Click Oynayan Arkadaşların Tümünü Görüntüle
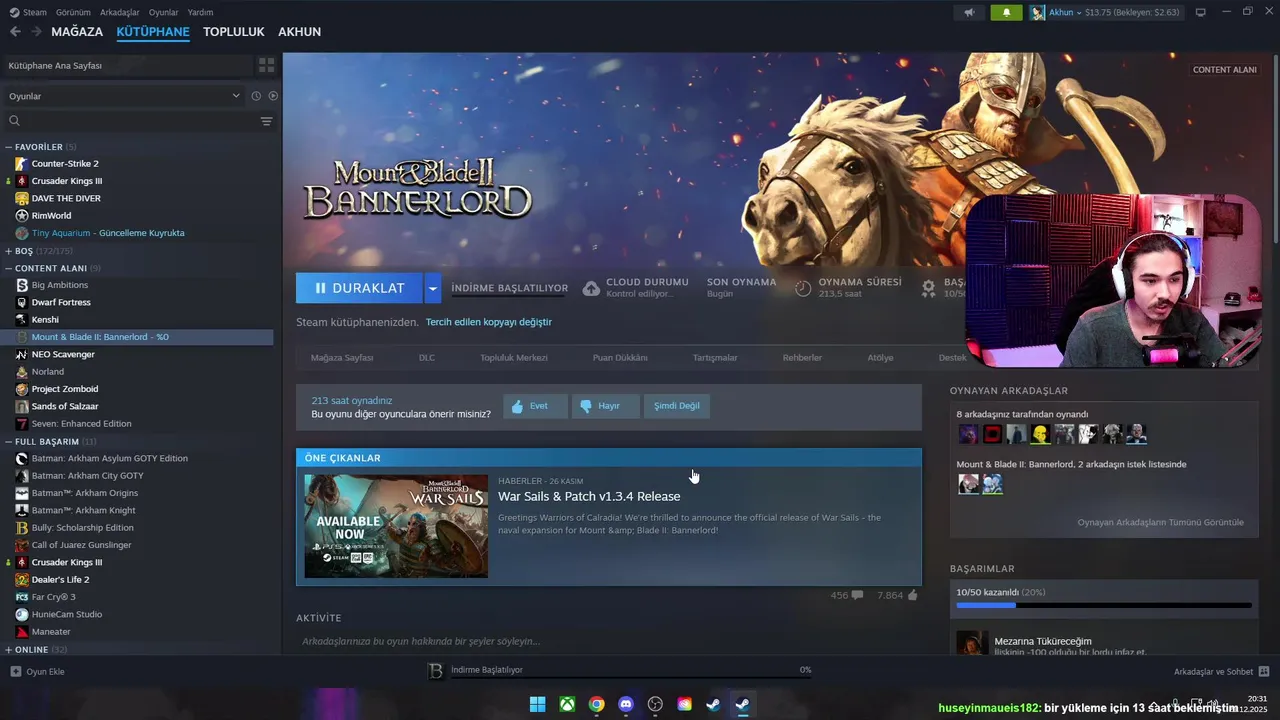The height and width of the screenshot is (720, 1280). pyautogui.click(x=1160, y=522)
